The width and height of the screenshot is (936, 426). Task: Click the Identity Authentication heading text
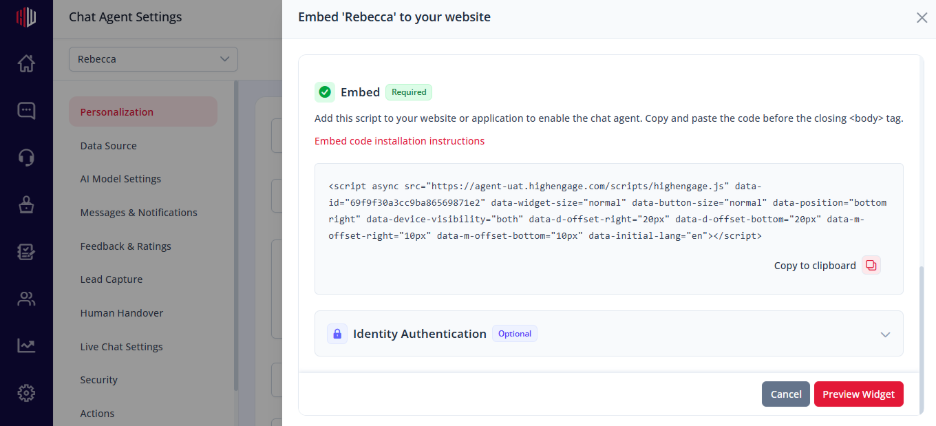(x=420, y=334)
